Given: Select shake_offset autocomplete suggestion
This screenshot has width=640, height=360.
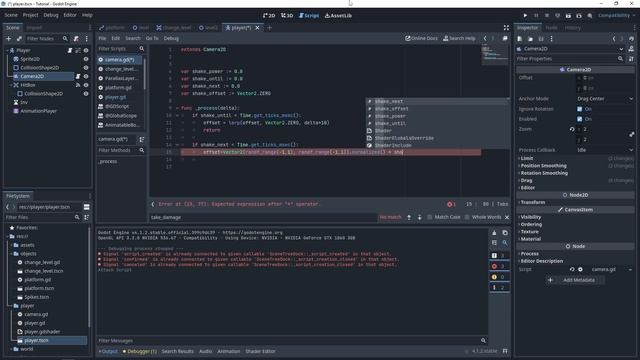Looking at the screenshot, I should (437, 109).
